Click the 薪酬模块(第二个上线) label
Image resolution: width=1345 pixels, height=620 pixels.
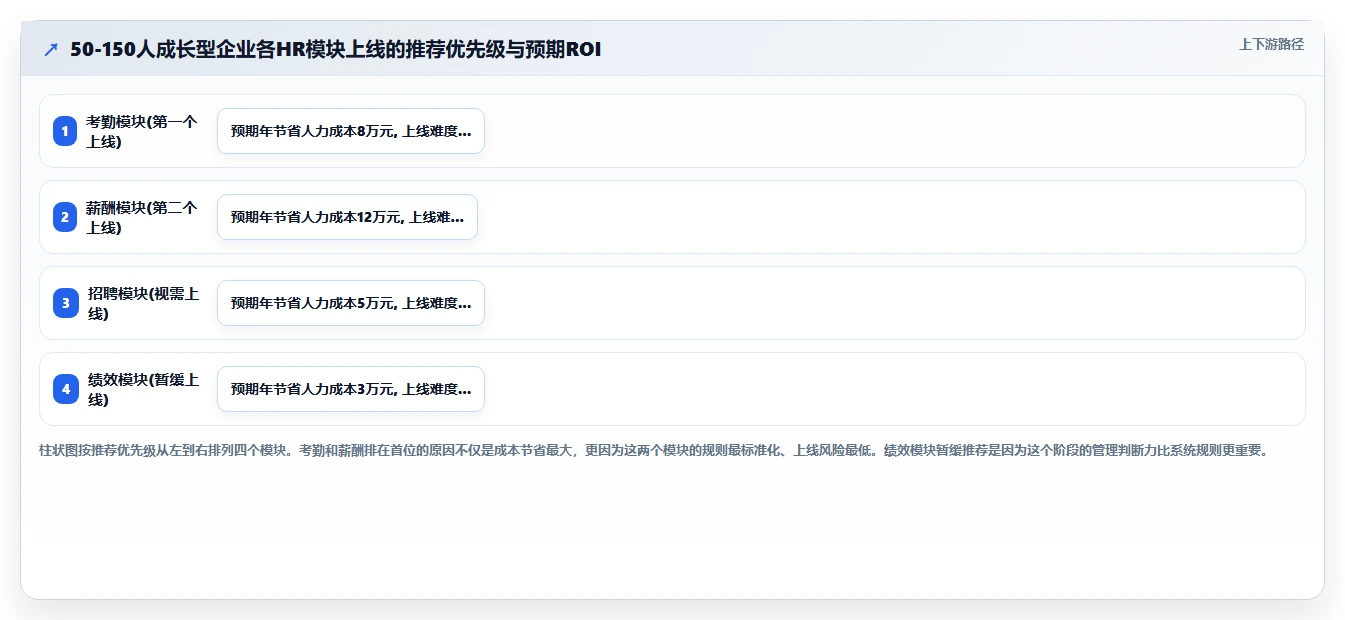(x=142, y=217)
